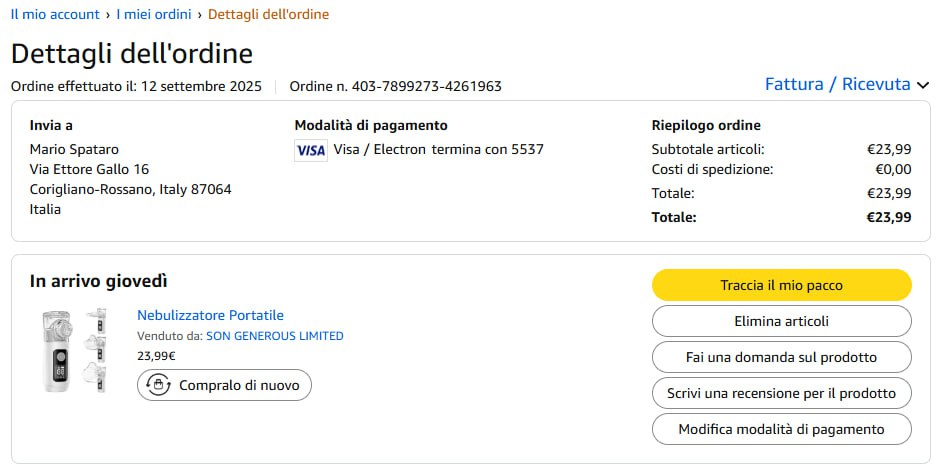
Task: Click the In arrivo giovedì heading
Action: (99, 281)
